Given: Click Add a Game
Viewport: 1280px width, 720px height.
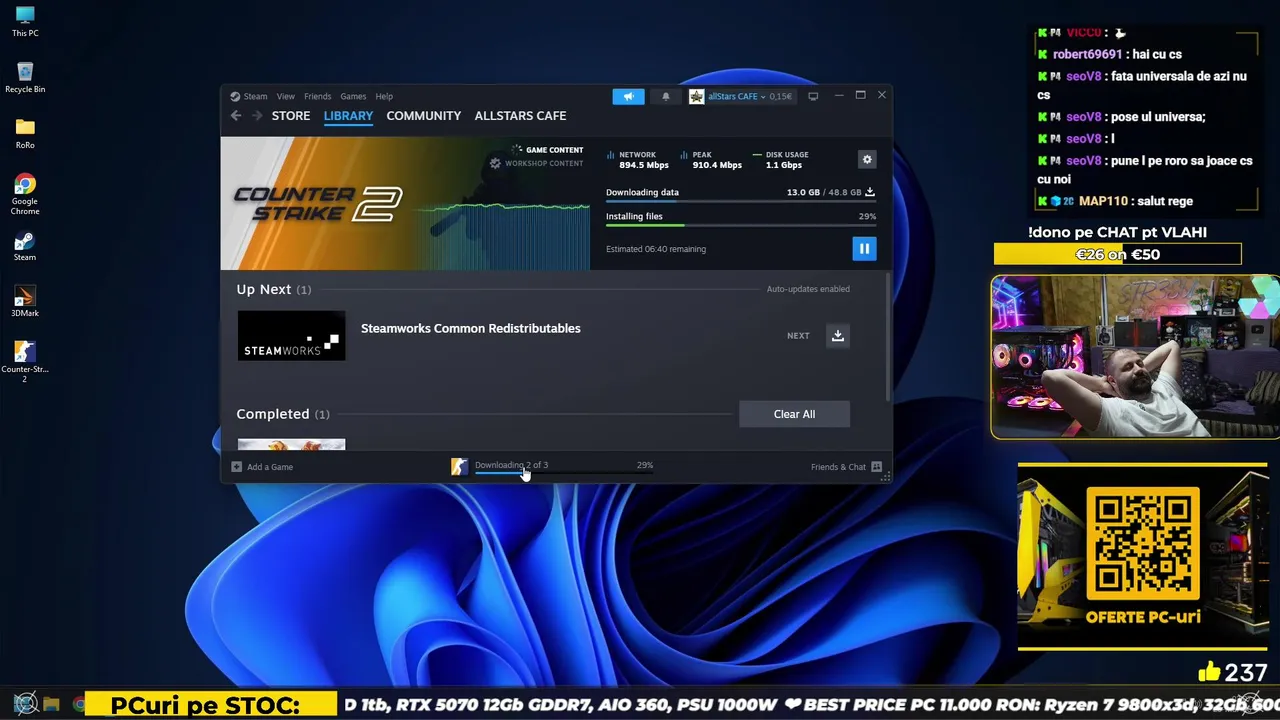Looking at the screenshot, I should point(262,467).
